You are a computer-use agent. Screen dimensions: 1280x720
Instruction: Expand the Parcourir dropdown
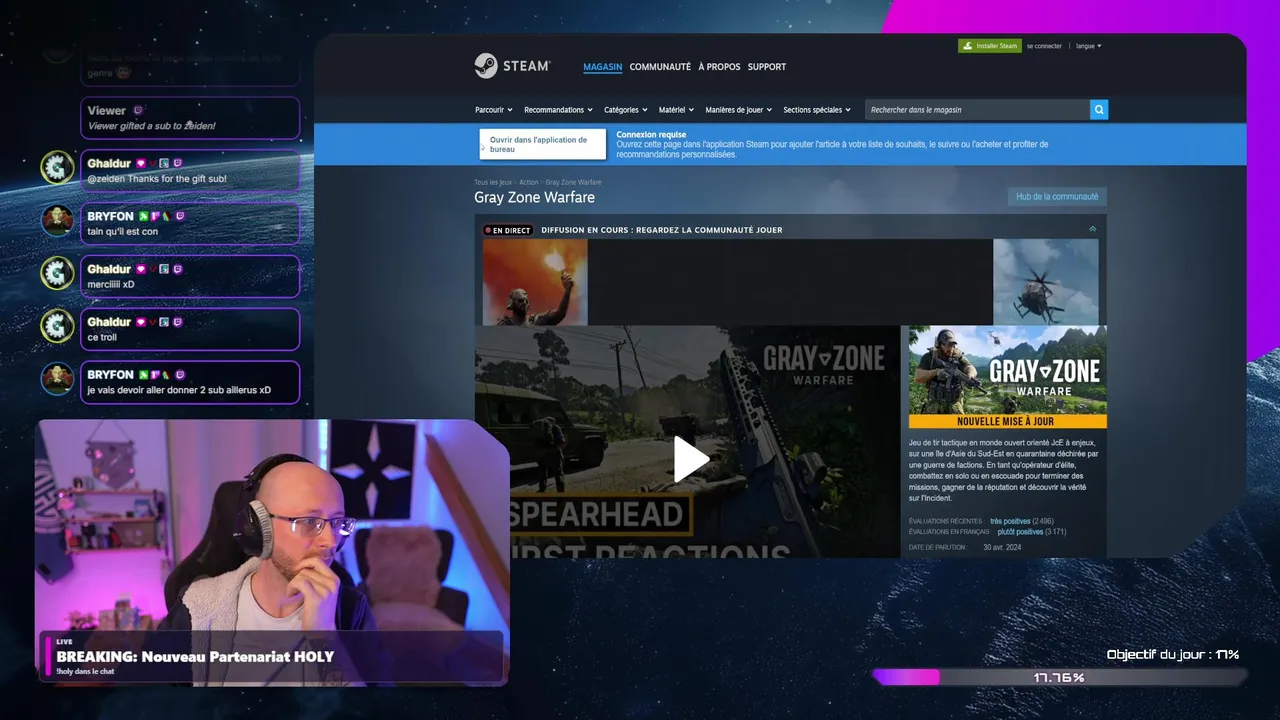(493, 110)
